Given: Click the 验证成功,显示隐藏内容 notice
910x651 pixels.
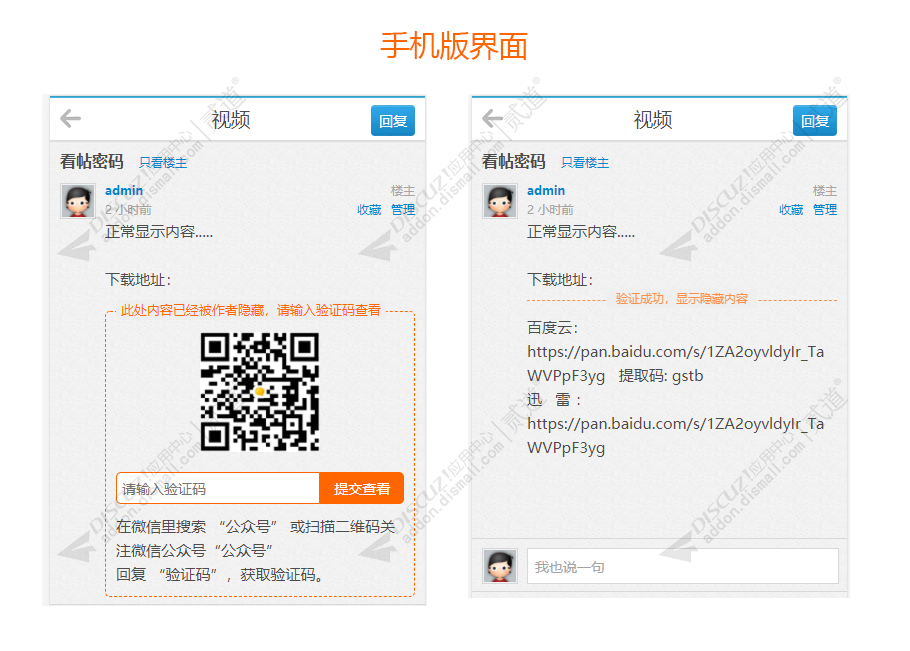Looking at the screenshot, I should pyautogui.click(x=682, y=299).
